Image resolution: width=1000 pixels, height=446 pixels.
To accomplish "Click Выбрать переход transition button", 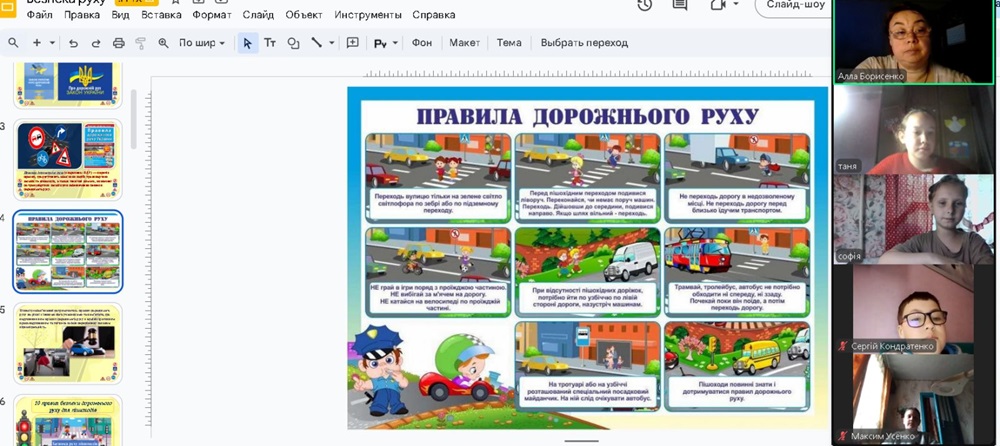I will tap(584, 43).
